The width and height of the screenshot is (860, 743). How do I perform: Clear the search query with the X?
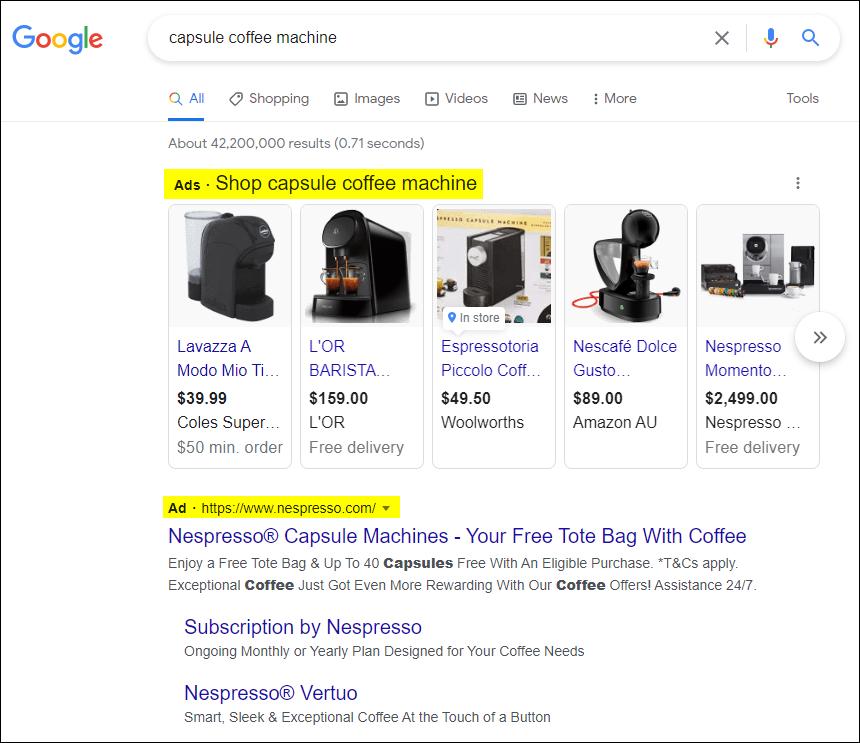(x=722, y=38)
